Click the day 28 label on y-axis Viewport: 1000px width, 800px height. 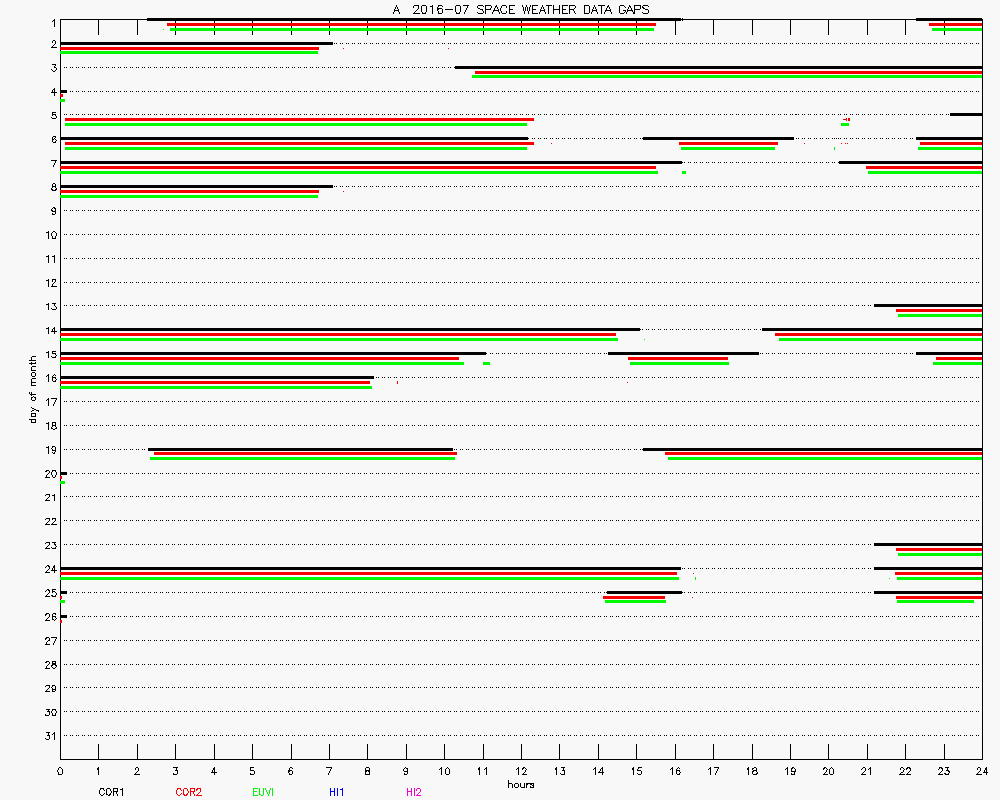[x=49, y=664]
